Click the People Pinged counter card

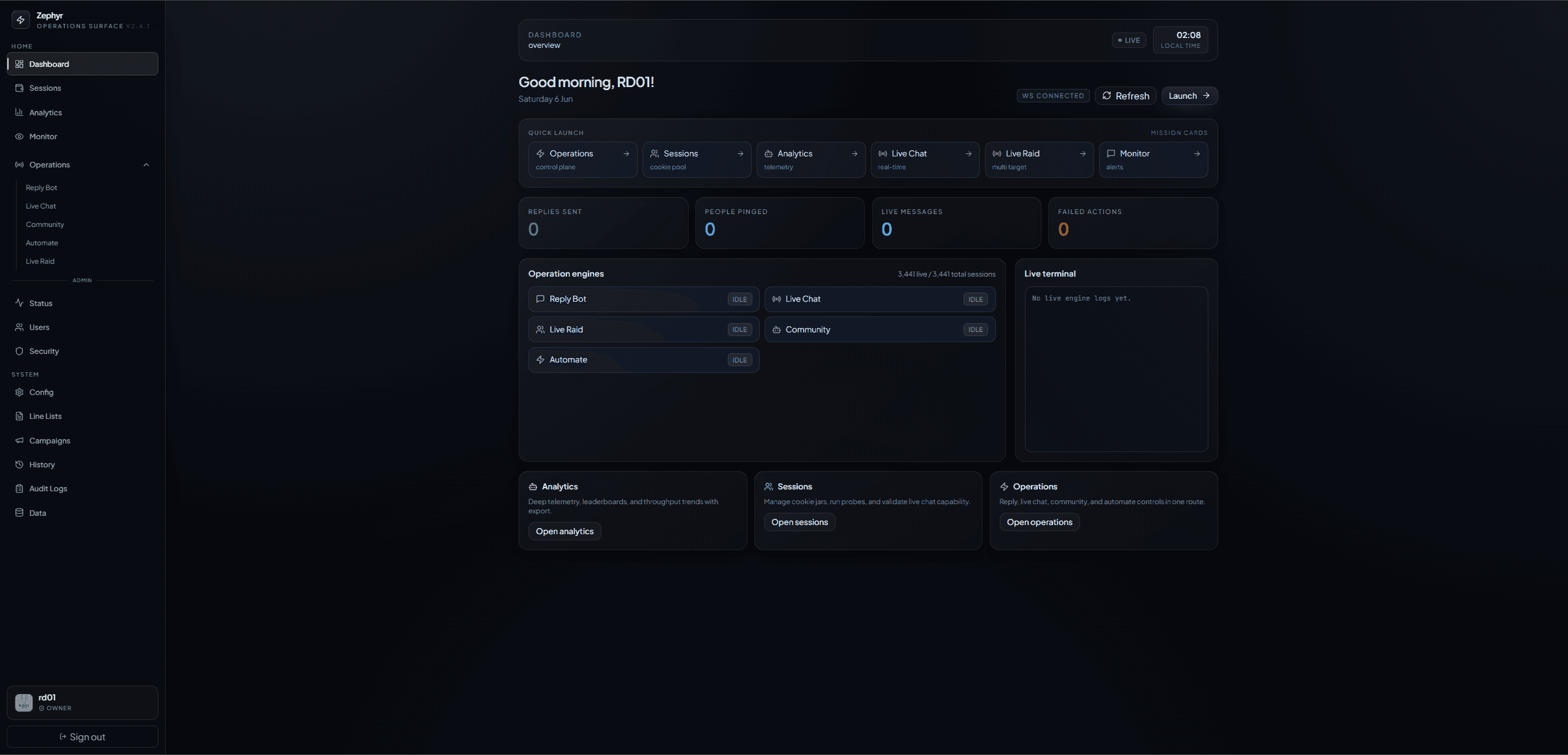pyautogui.click(x=779, y=223)
